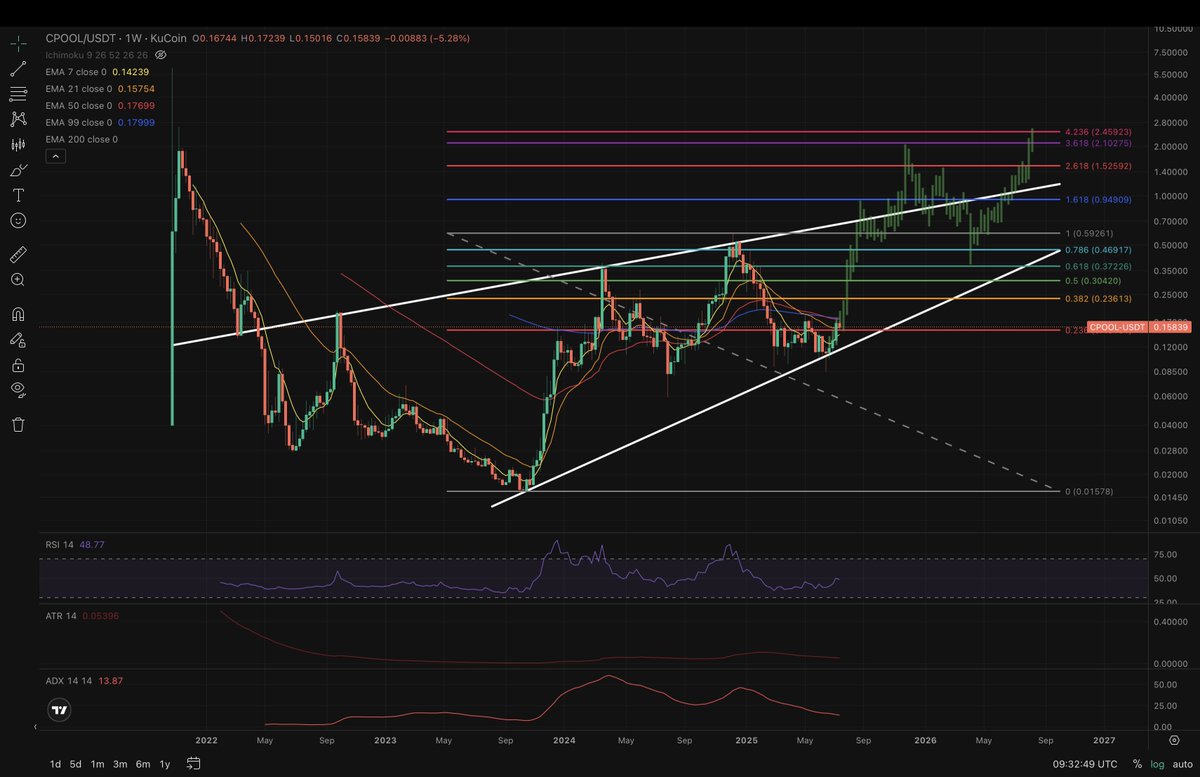Switch chart range to 1y
The height and width of the screenshot is (777, 1200).
165,763
